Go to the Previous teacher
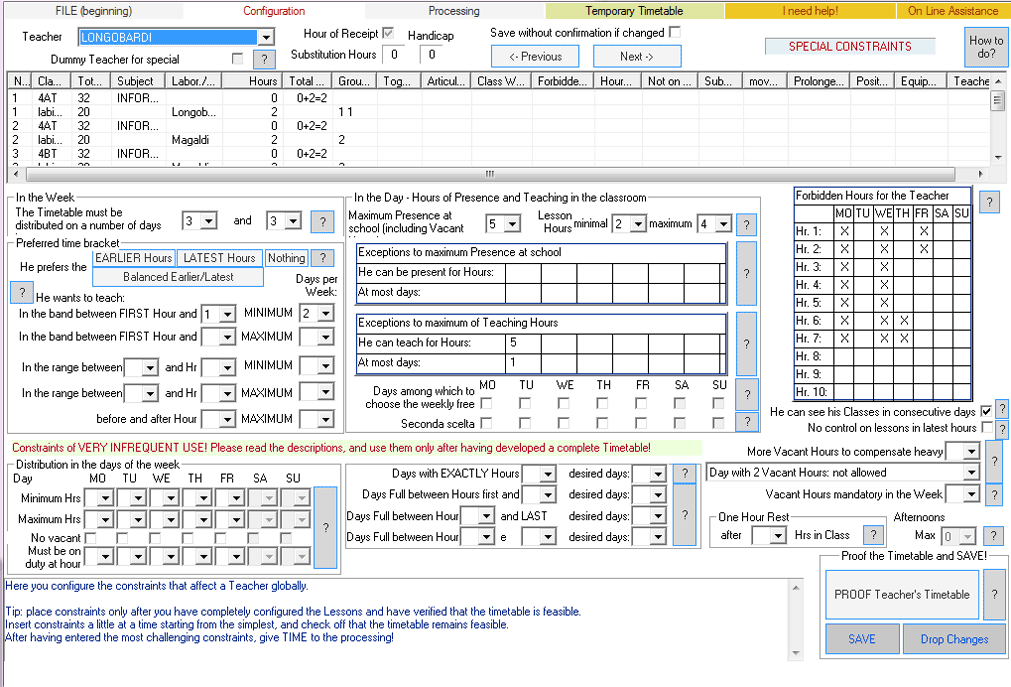 click(x=535, y=56)
